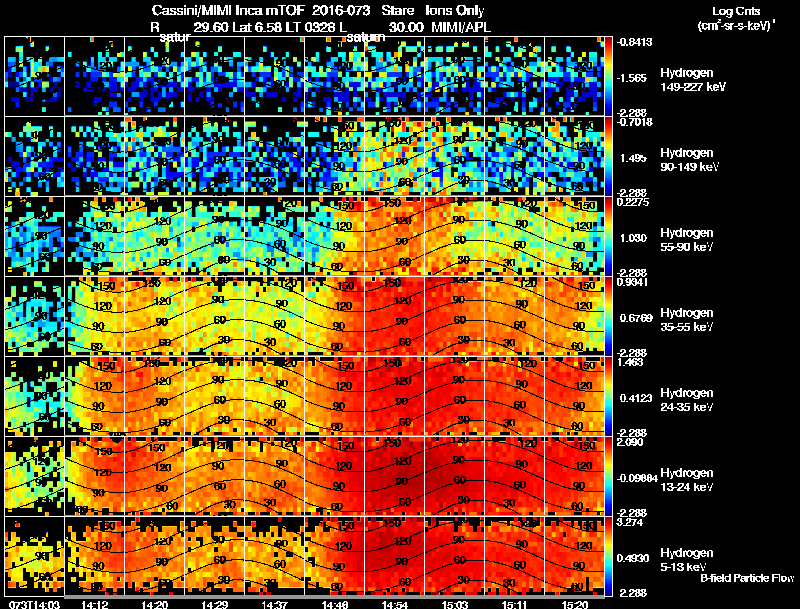Click the 14:46 image panel in 90-149 keV row
The image size is (800, 609).
335,156
